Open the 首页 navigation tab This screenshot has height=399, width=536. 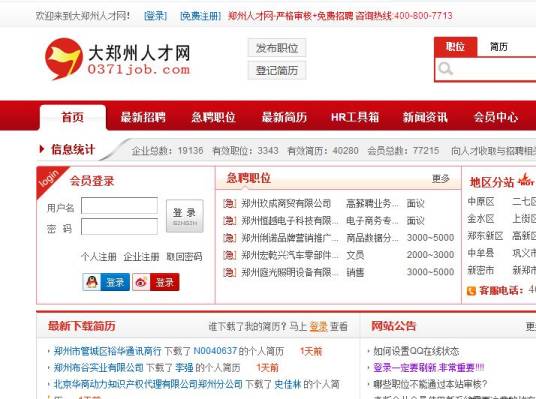pyautogui.click(x=72, y=117)
